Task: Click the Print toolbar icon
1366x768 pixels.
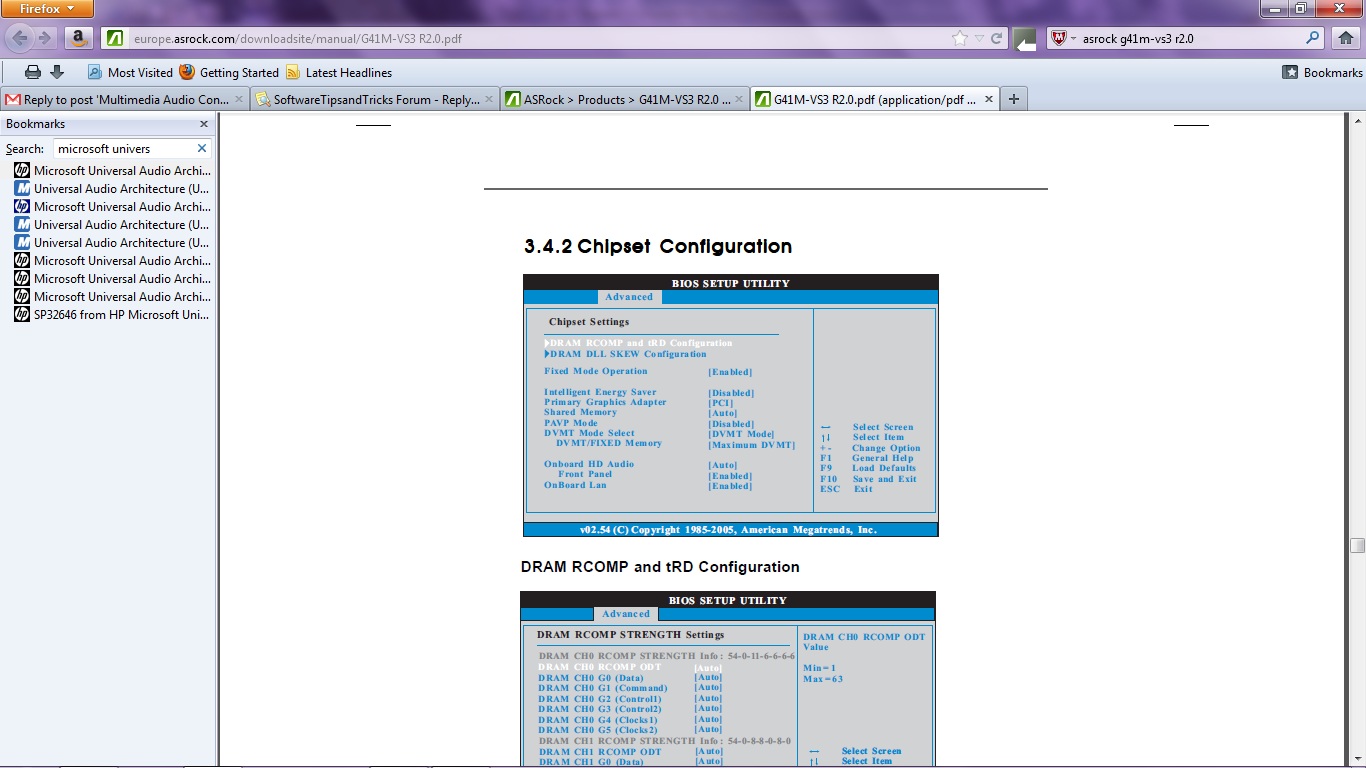Action: pyautogui.click(x=33, y=72)
